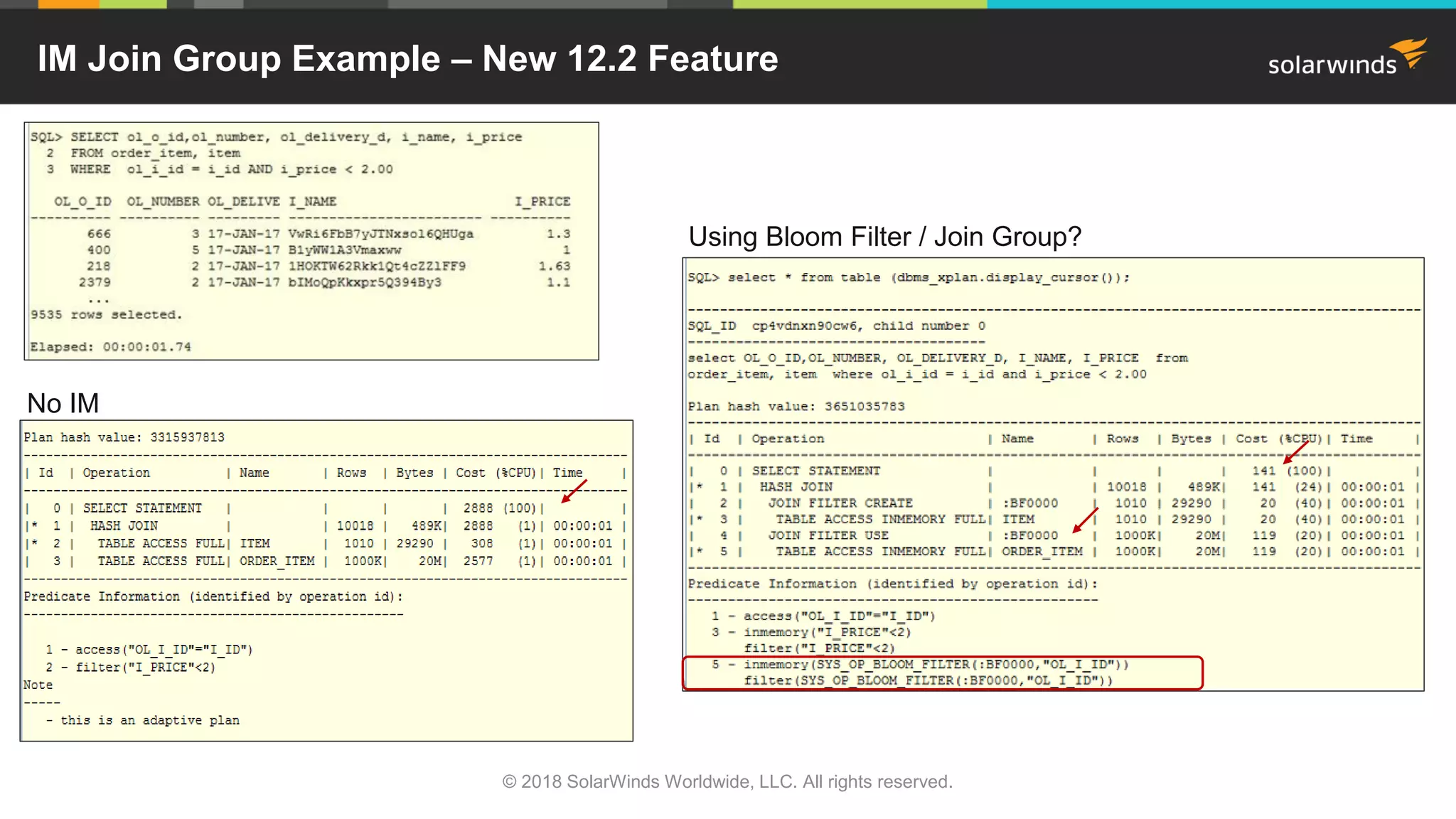Screen dimensions: 1456x819
Task: Click cost '308' in the No IM plan
Action: (x=482, y=544)
